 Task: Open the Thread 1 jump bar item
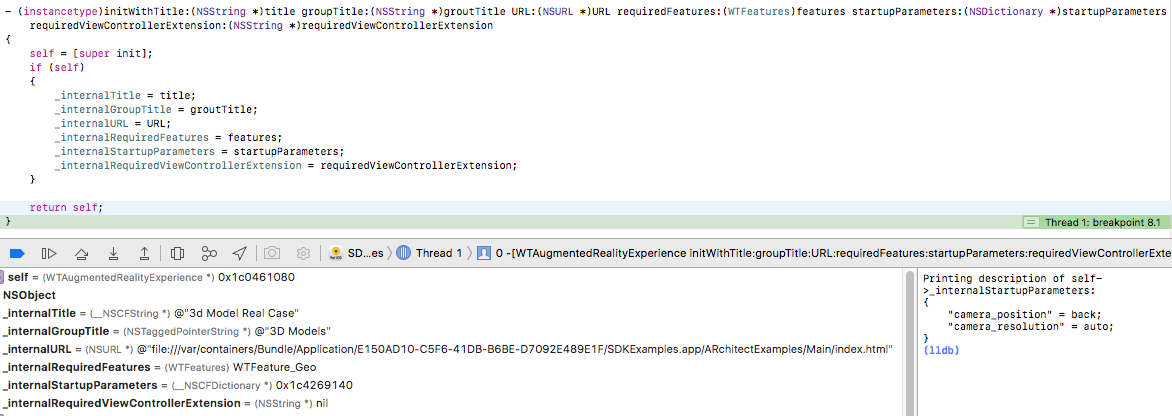pos(429,253)
